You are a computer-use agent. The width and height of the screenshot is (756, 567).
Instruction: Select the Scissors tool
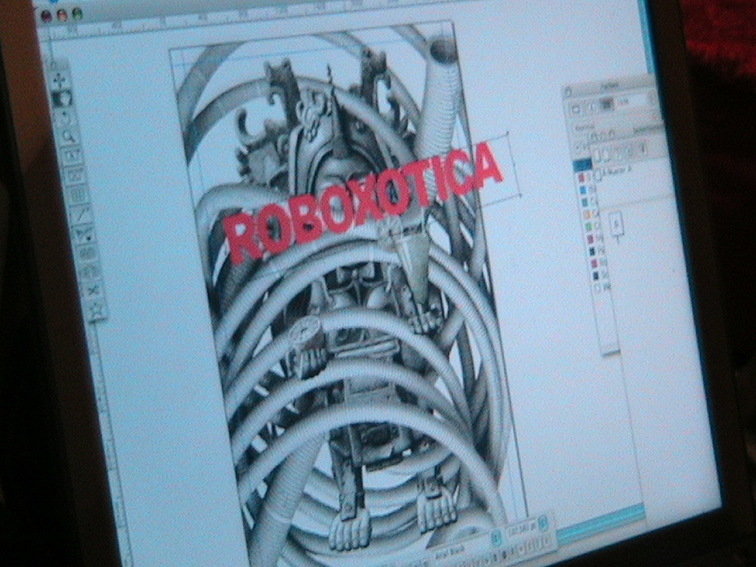[92, 290]
